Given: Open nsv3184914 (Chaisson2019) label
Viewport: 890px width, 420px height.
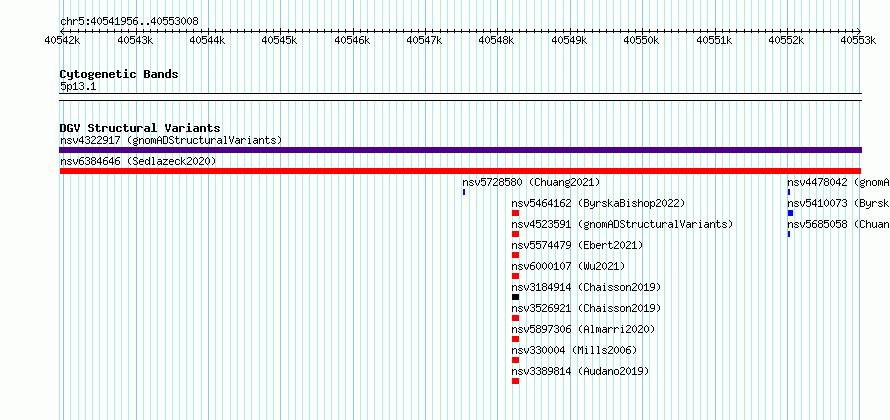Looking at the screenshot, I should click(x=586, y=287).
